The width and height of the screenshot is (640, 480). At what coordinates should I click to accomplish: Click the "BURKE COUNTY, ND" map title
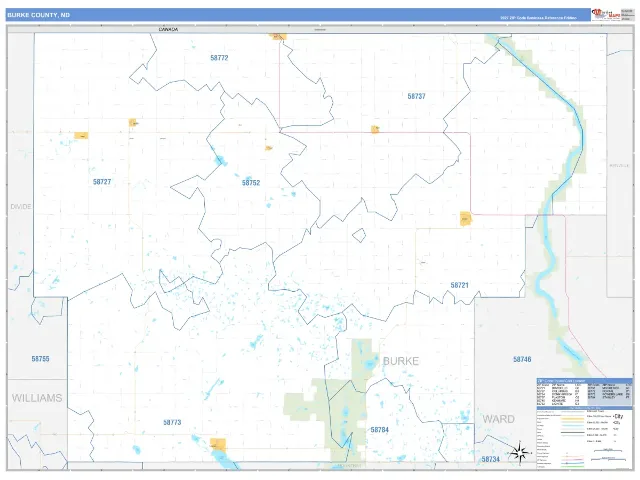38,15
